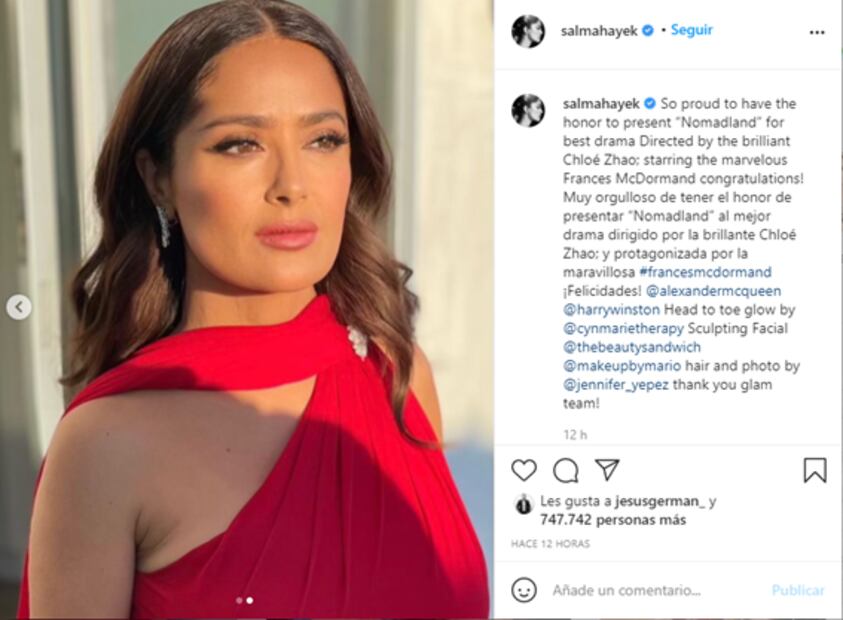Viewport: 843px width, 620px height.
Task: Like the post with the heart icon
Action: [524, 471]
